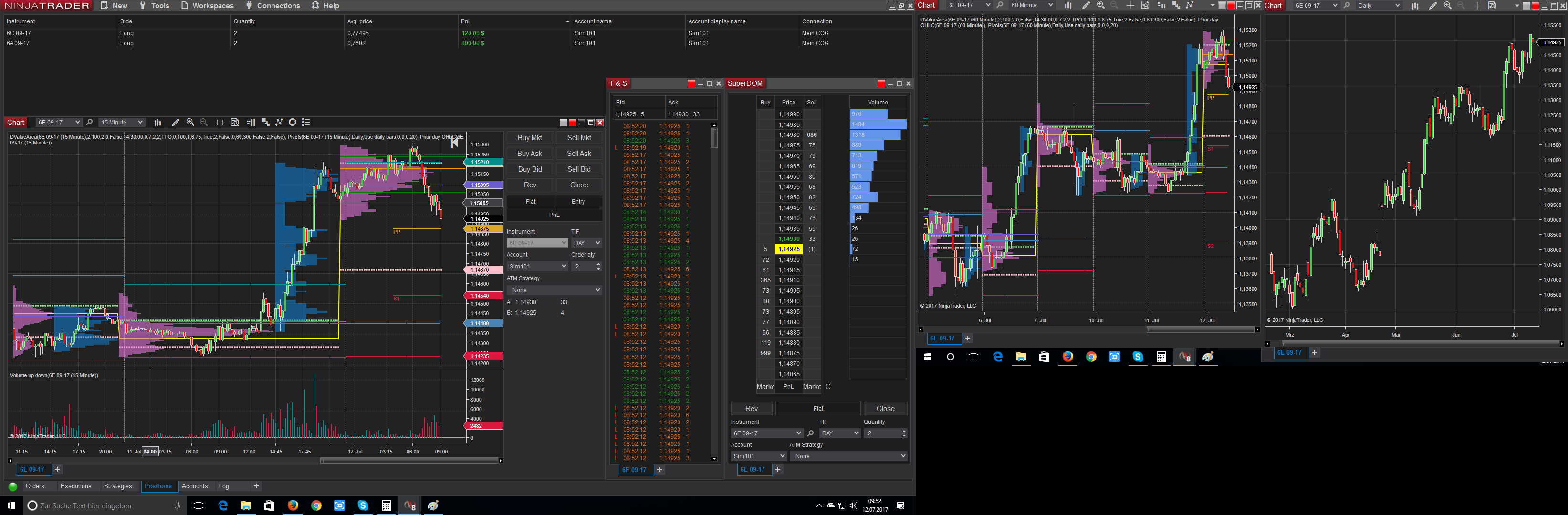The height and width of the screenshot is (515, 1568).
Task: Click green connection status indicator
Action: coord(12,486)
